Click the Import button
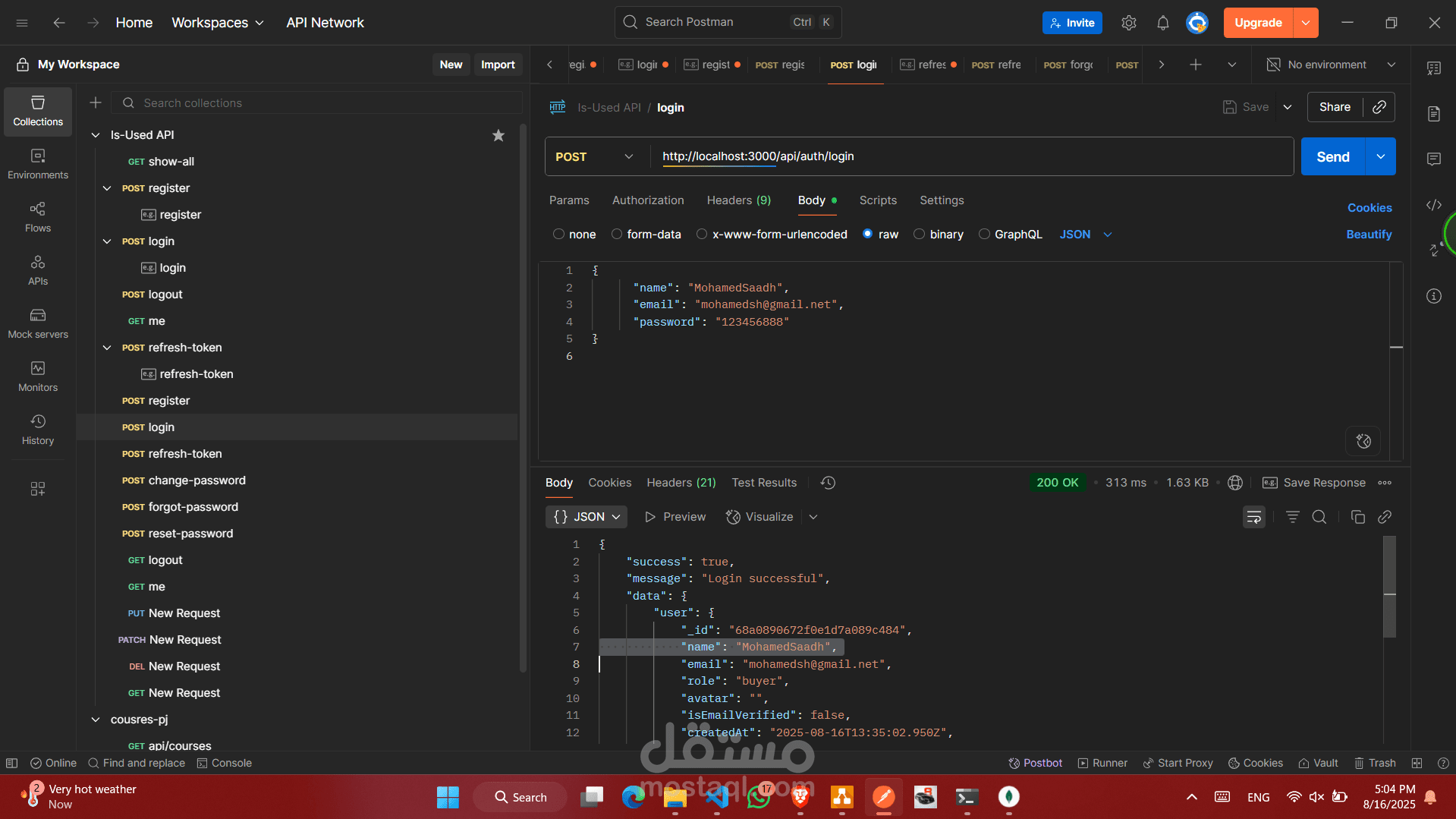The image size is (1456, 819). (498, 65)
